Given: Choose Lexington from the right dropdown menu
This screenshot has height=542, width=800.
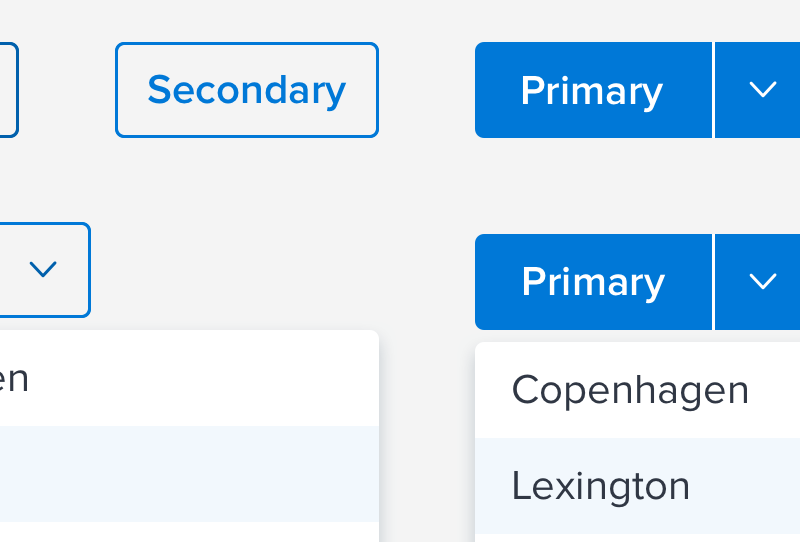Looking at the screenshot, I should point(601,486).
